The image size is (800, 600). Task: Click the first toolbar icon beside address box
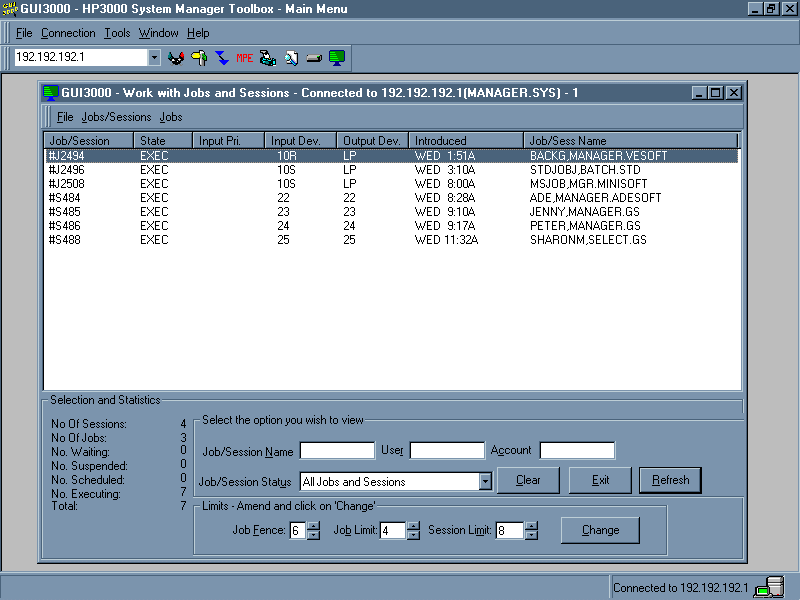[x=176, y=58]
